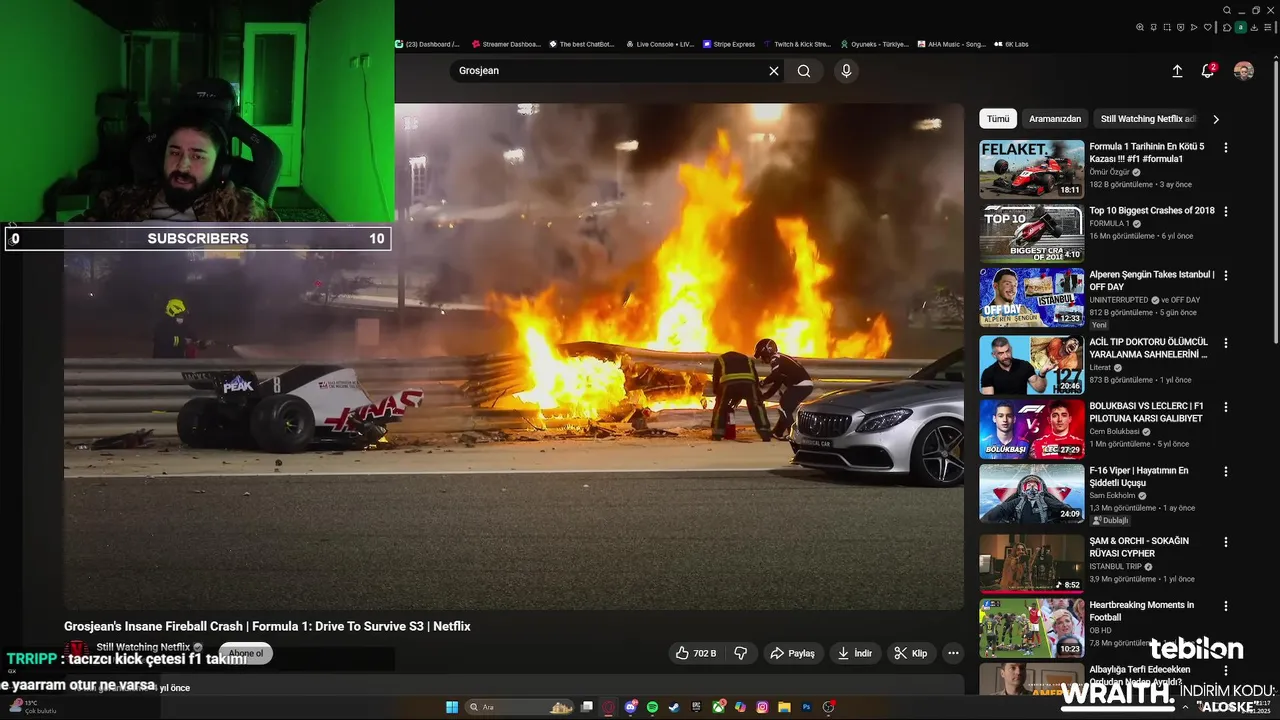This screenshot has width=1280, height=720.
Task: Download the video with İndir
Action: pyautogui.click(x=854, y=653)
